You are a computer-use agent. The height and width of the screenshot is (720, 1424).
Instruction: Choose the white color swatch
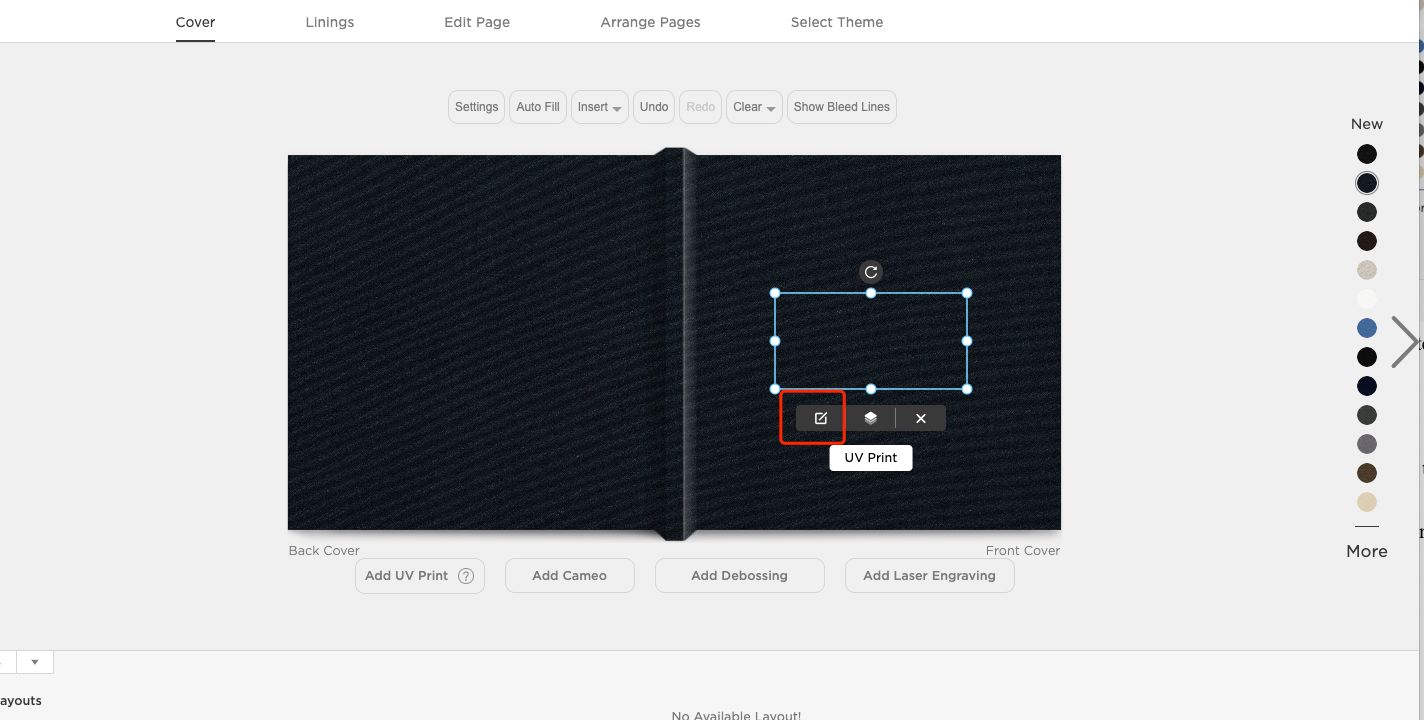[x=1367, y=299]
